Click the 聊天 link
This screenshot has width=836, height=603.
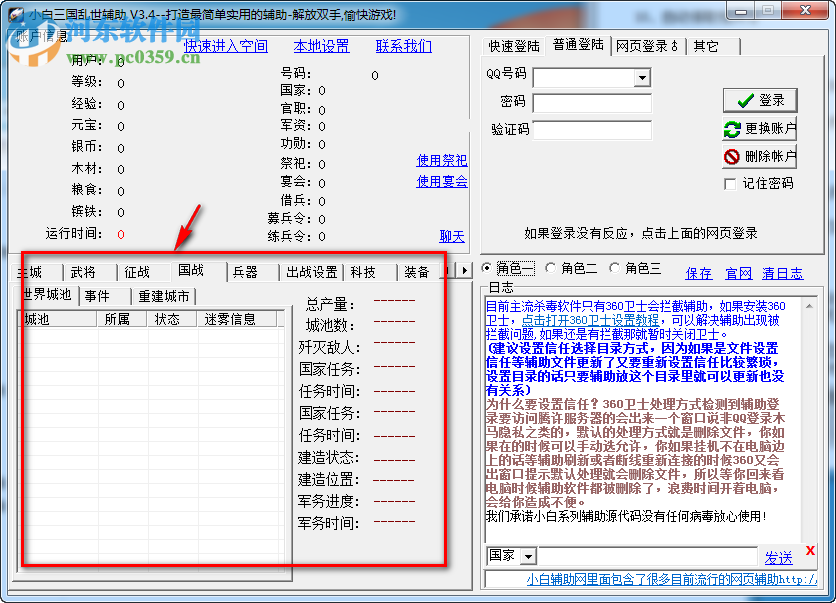point(452,236)
